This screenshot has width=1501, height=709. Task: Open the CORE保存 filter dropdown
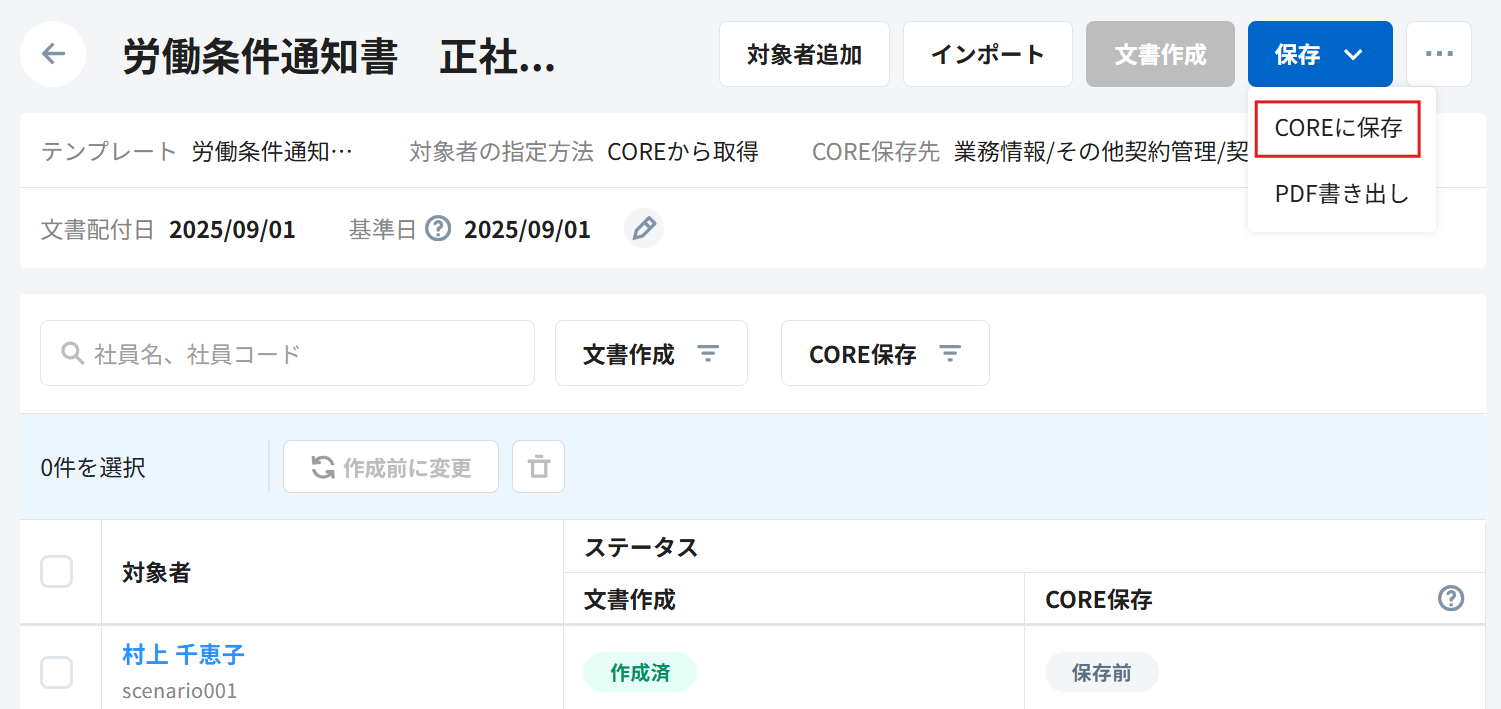[884, 353]
